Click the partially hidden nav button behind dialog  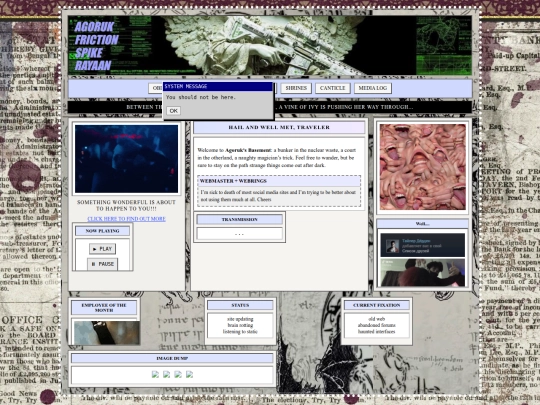[155, 88]
